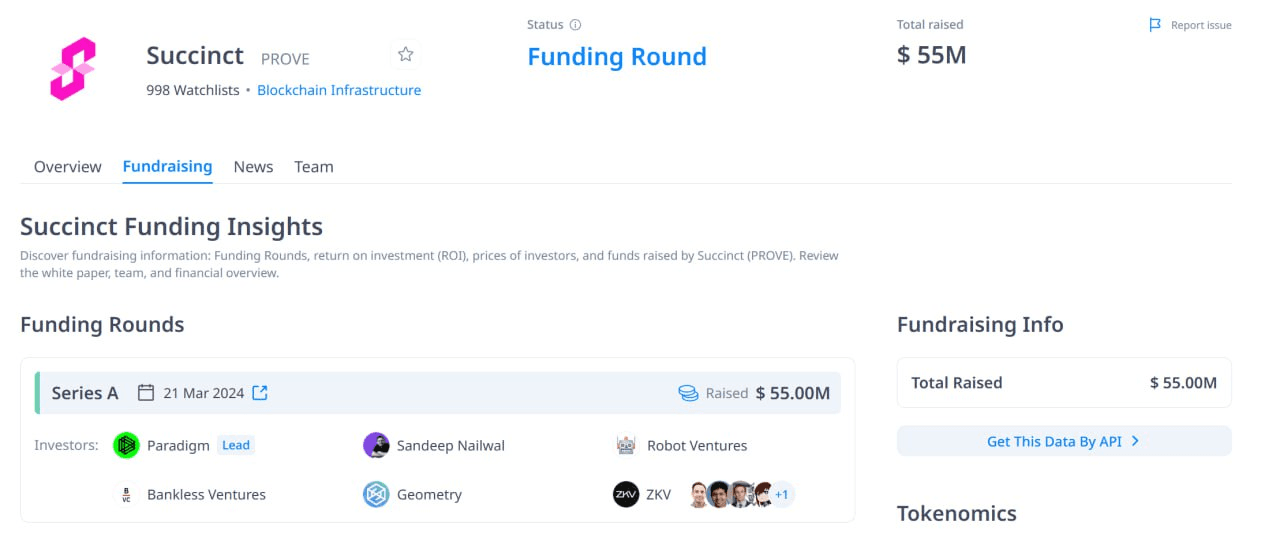Open the Status info tooltip icon

[x=575, y=25]
